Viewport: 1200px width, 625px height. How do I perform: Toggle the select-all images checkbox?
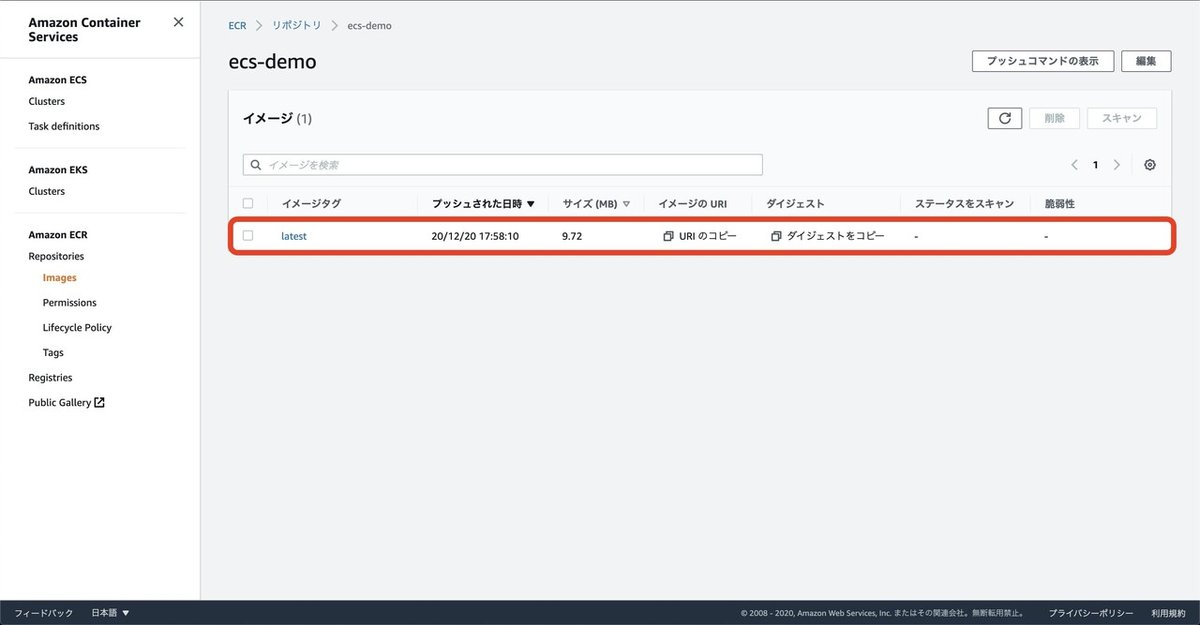pos(248,203)
